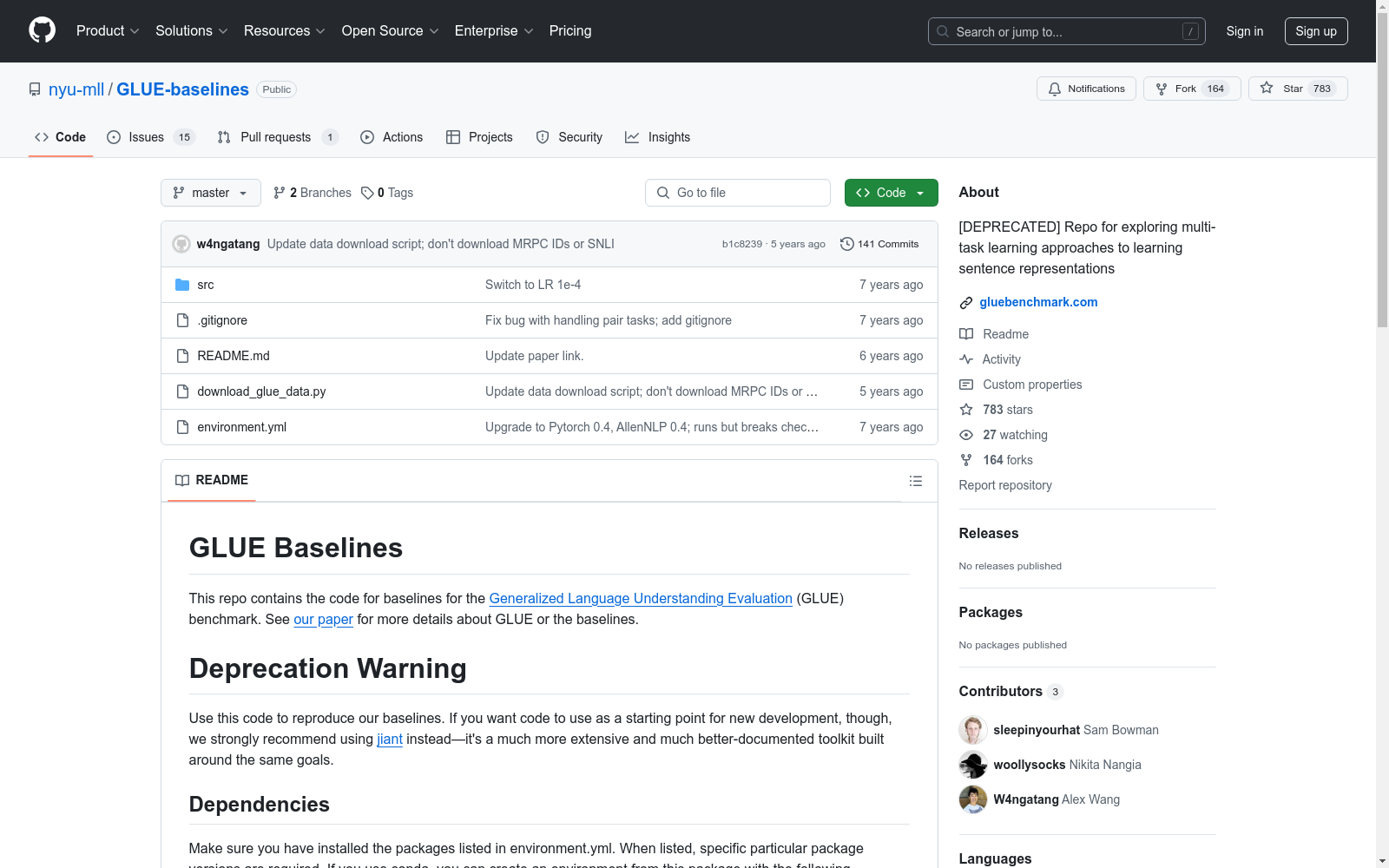Image resolution: width=1389 pixels, height=868 pixels.
Task: Open the Pricing page
Action: (570, 30)
